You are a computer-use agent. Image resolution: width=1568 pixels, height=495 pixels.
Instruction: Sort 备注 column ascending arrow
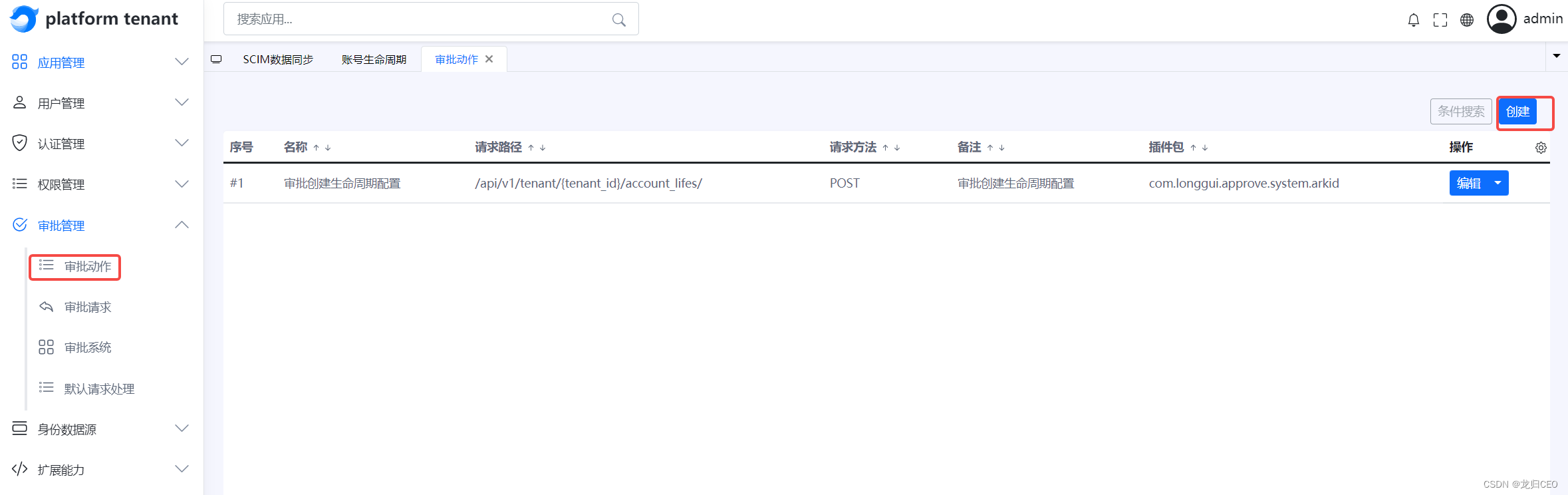(990, 148)
